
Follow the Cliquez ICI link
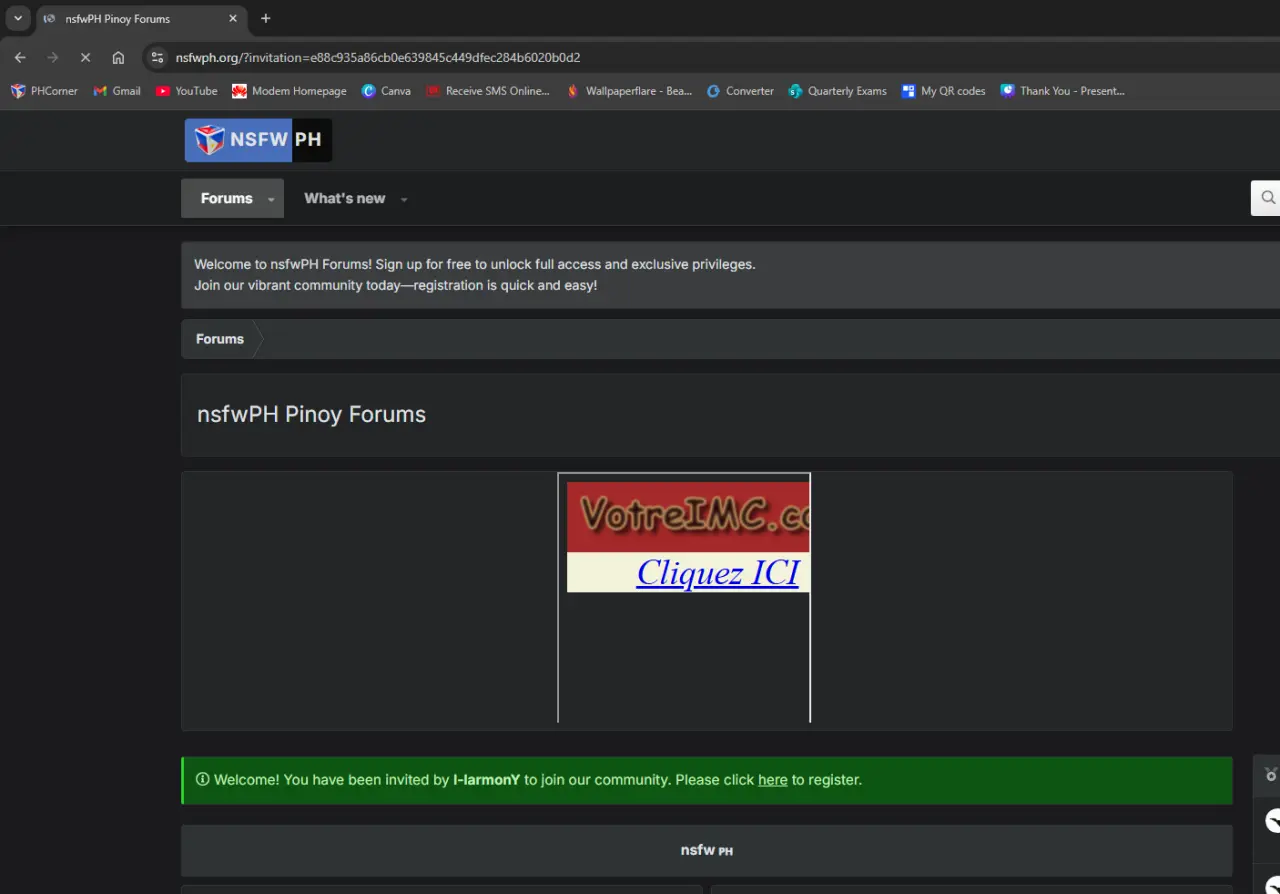[x=718, y=572]
